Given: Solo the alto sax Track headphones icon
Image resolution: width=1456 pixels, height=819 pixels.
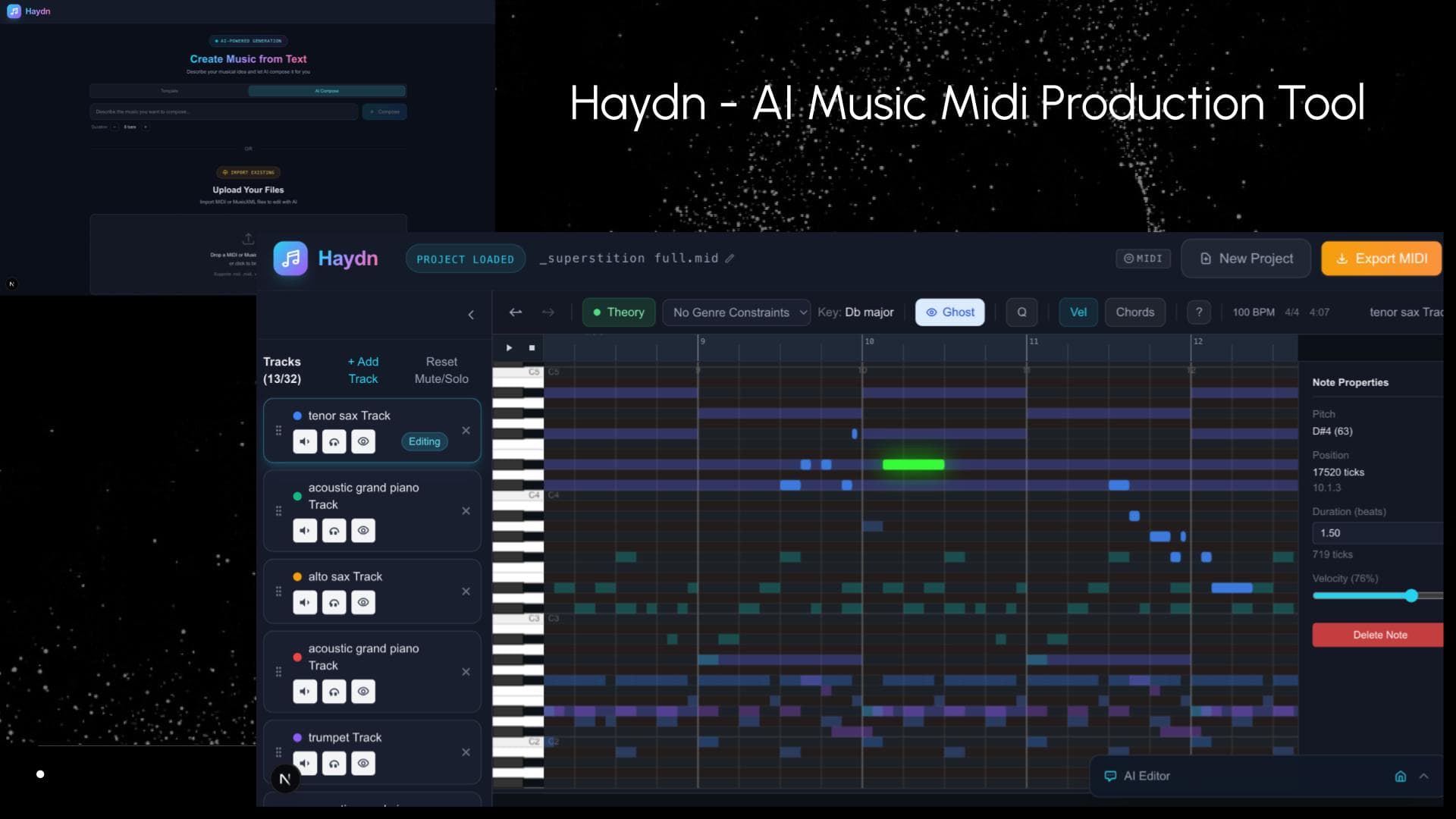Looking at the screenshot, I should pos(334,603).
